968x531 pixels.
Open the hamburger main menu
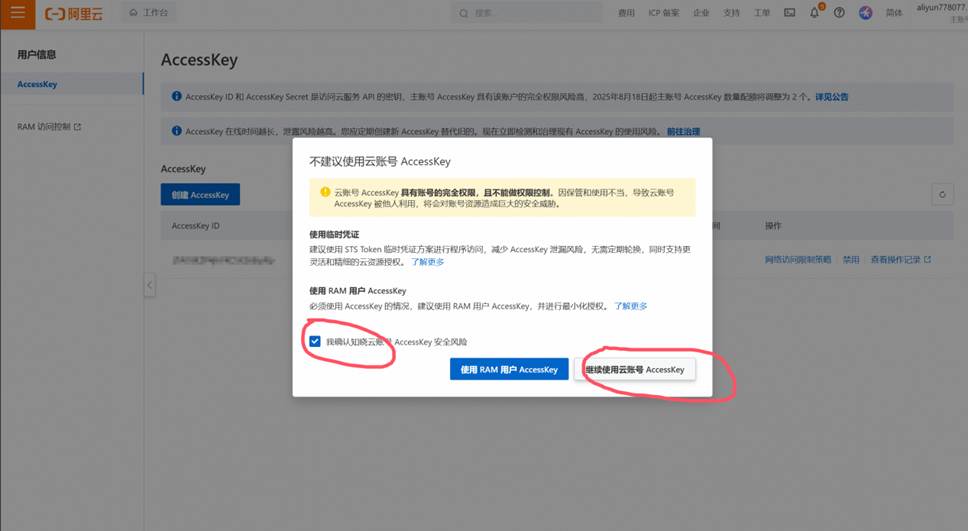pyautogui.click(x=18, y=13)
